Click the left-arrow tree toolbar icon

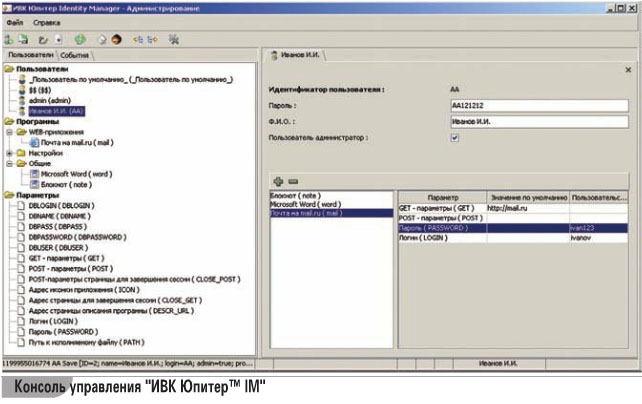tap(138, 40)
